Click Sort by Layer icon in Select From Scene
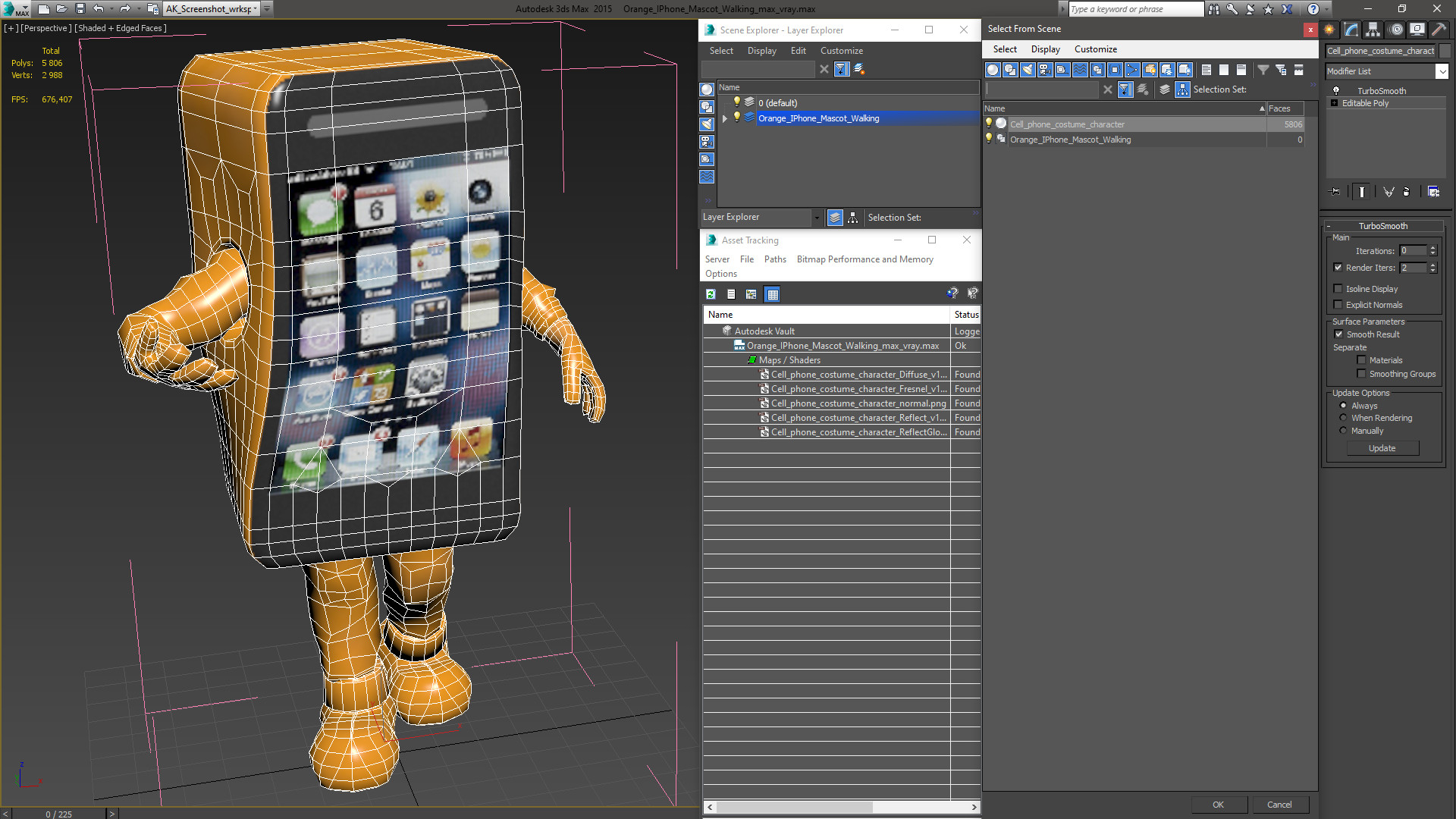Image resolution: width=1456 pixels, height=819 pixels. [x=1165, y=89]
